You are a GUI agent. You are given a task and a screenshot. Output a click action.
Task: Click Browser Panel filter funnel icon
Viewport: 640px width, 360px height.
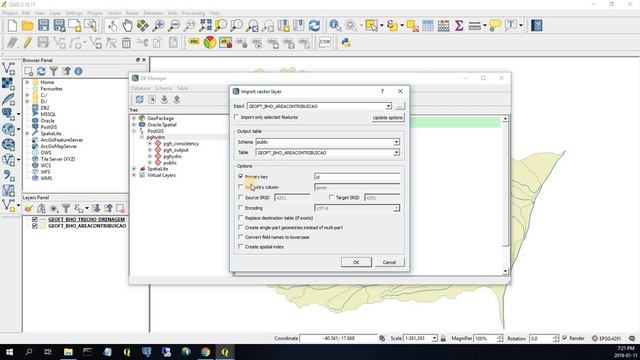coord(53,71)
